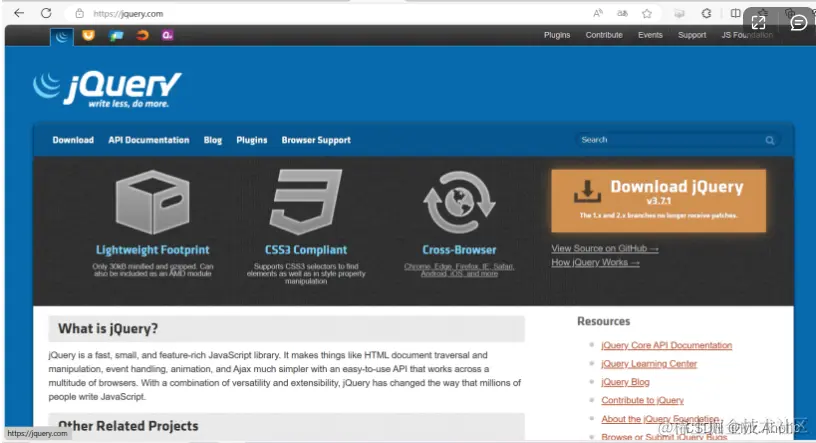The height and width of the screenshot is (443, 816).
Task: Toggle split screen browser icon
Action: point(735,14)
